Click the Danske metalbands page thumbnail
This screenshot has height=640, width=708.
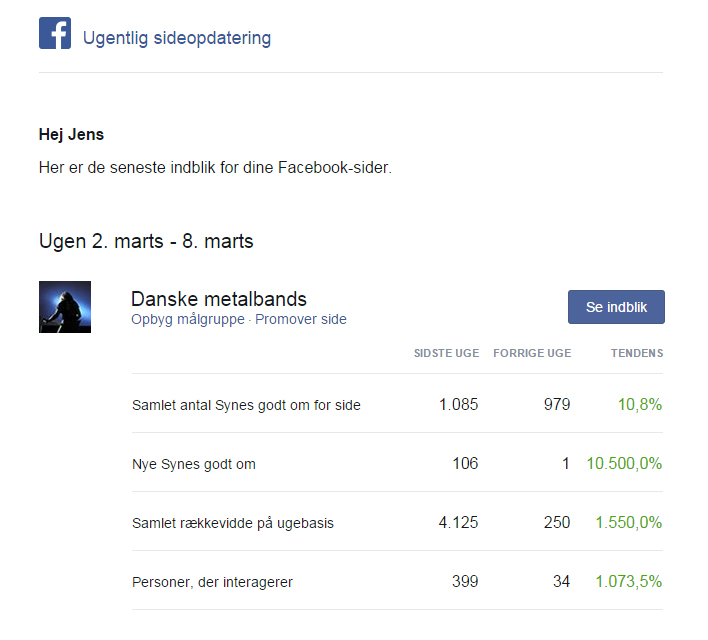[65, 307]
